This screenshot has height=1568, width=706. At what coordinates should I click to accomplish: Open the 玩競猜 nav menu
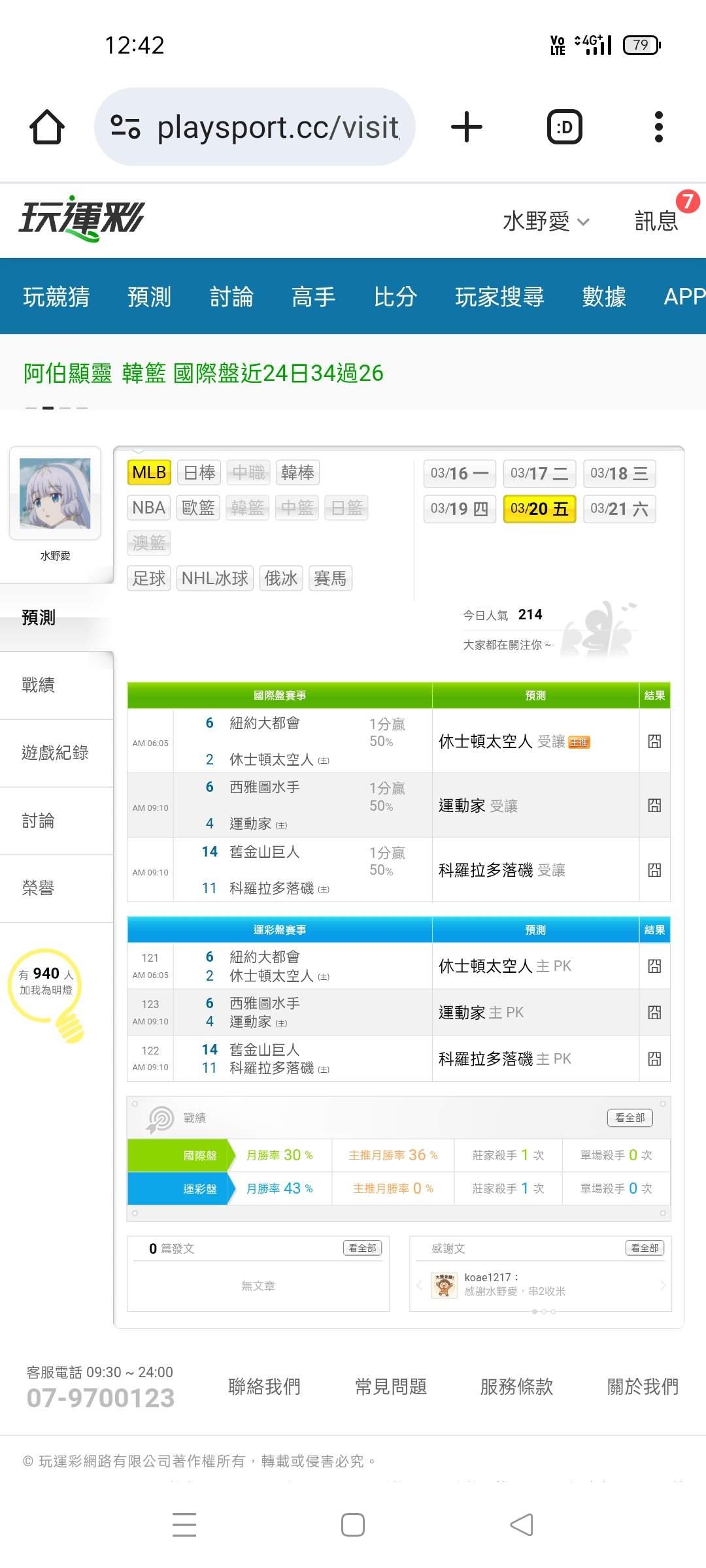[56, 297]
